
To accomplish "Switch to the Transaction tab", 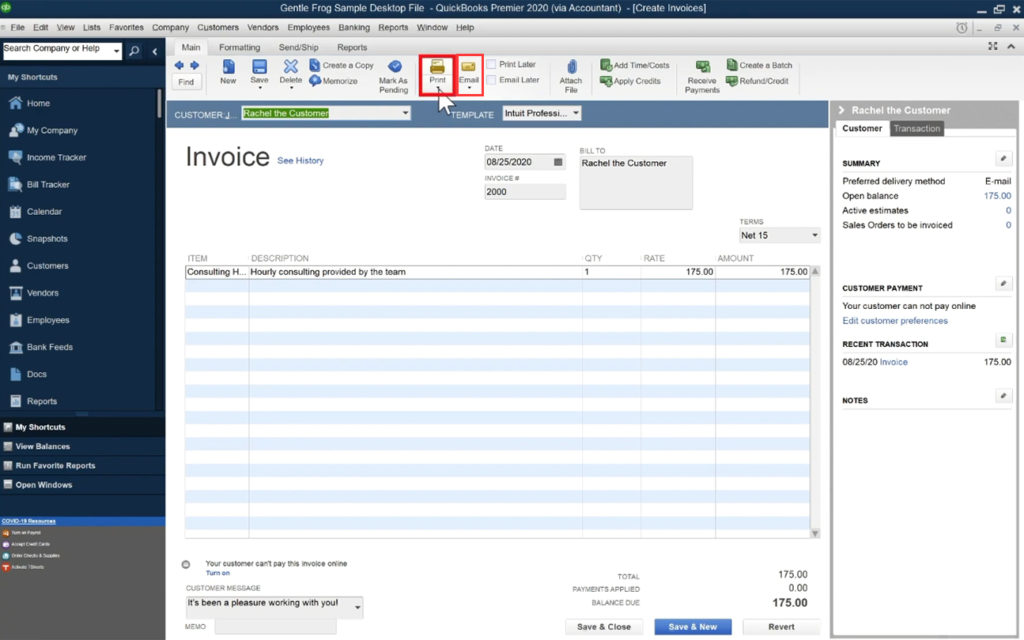I will 917,129.
